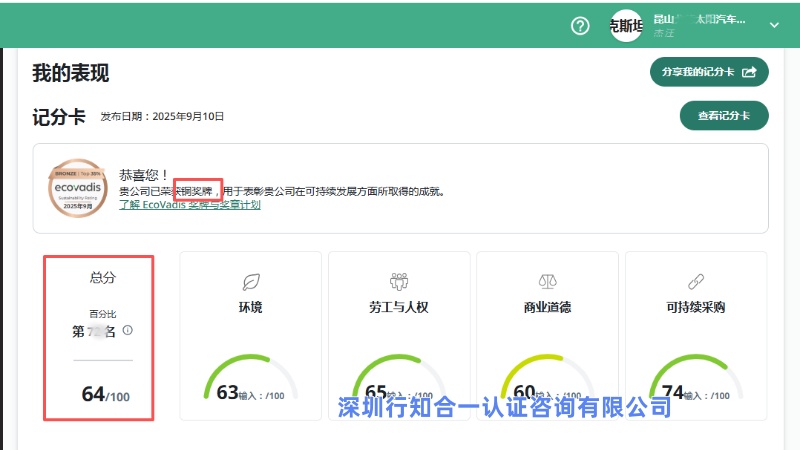Click the 分享我的记分卡 button
This screenshot has height=450, width=800.
709,72
